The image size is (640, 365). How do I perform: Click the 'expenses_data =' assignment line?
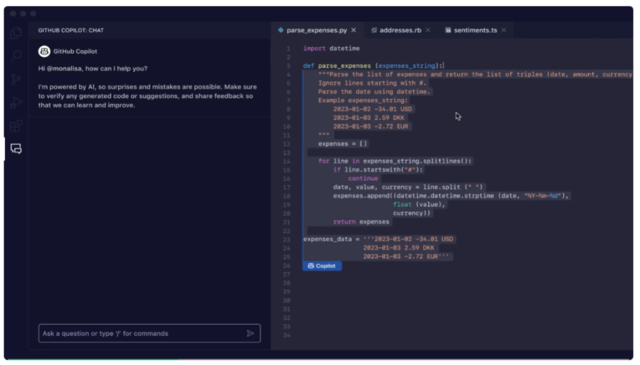(378, 239)
